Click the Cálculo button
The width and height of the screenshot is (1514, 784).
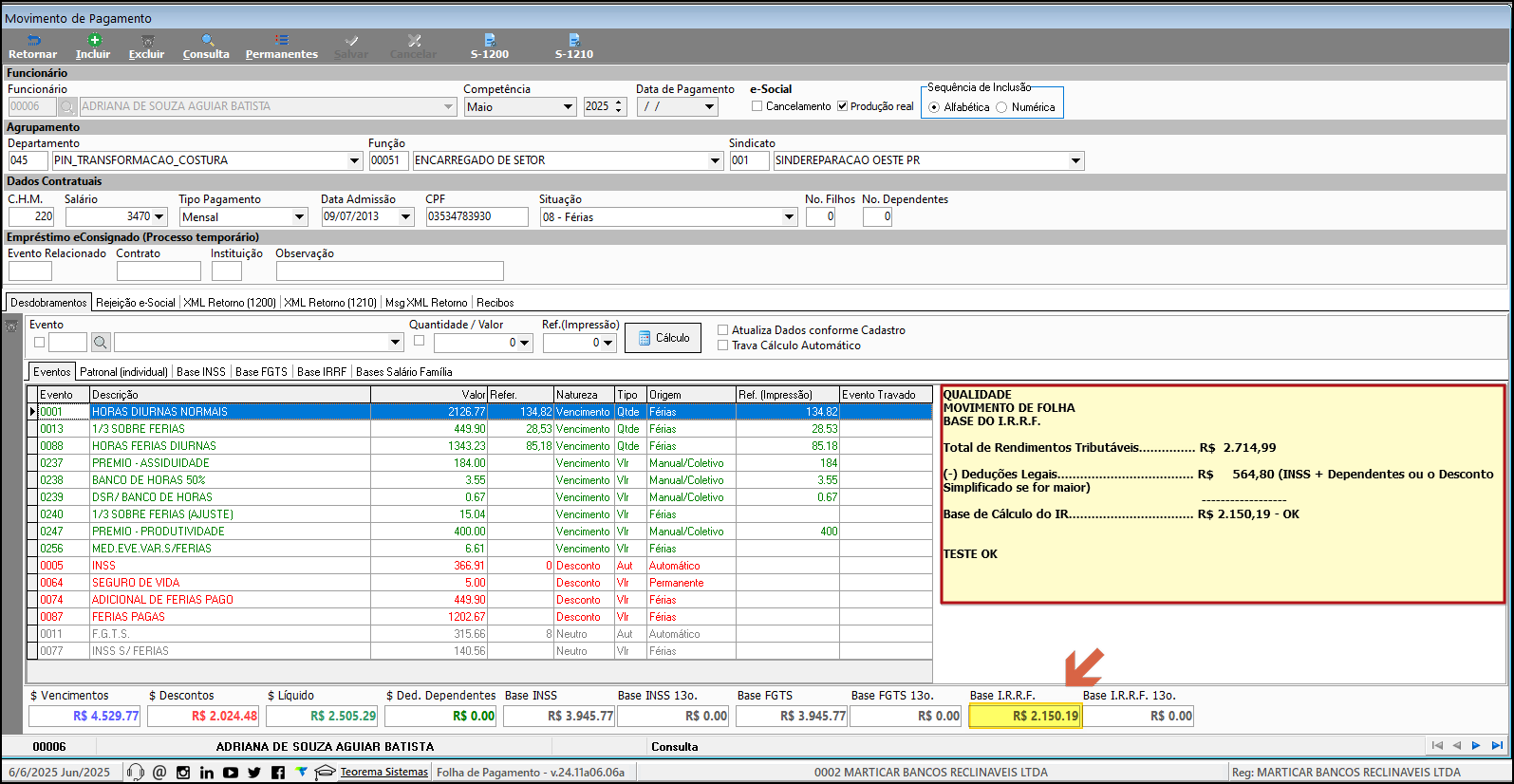(x=663, y=338)
